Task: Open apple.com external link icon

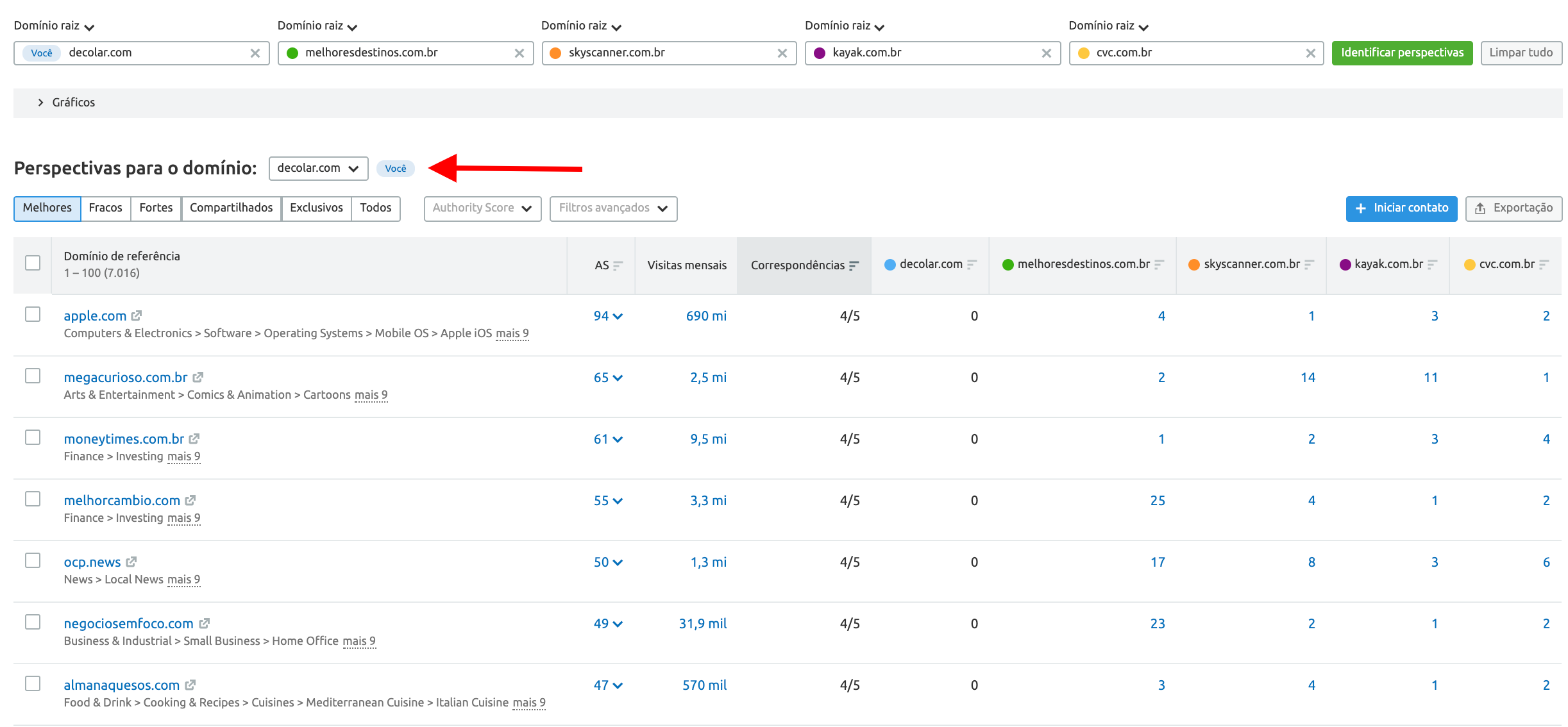Action: (136, 315)
